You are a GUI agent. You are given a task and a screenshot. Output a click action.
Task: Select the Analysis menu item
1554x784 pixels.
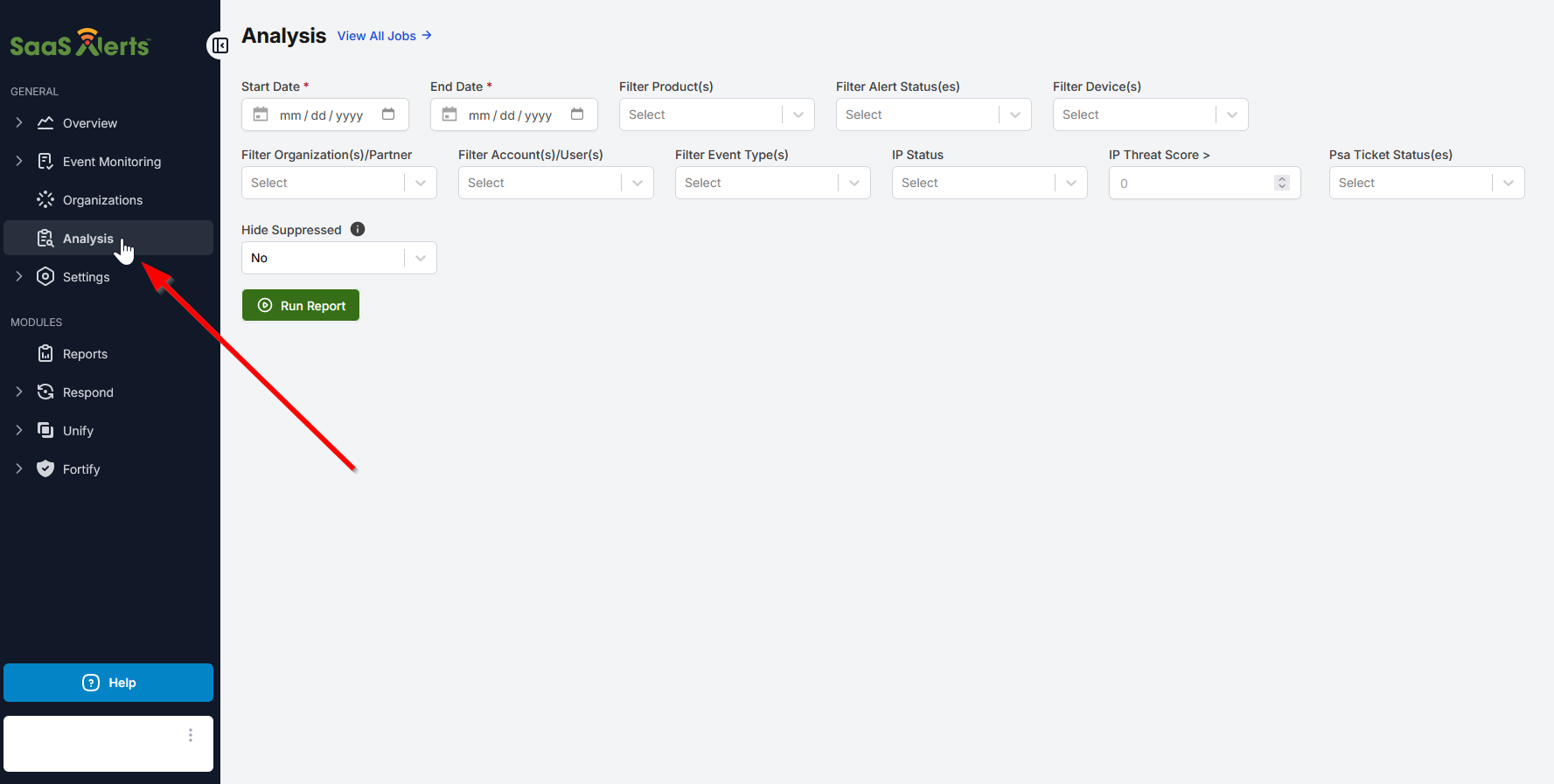pos(108,238)
